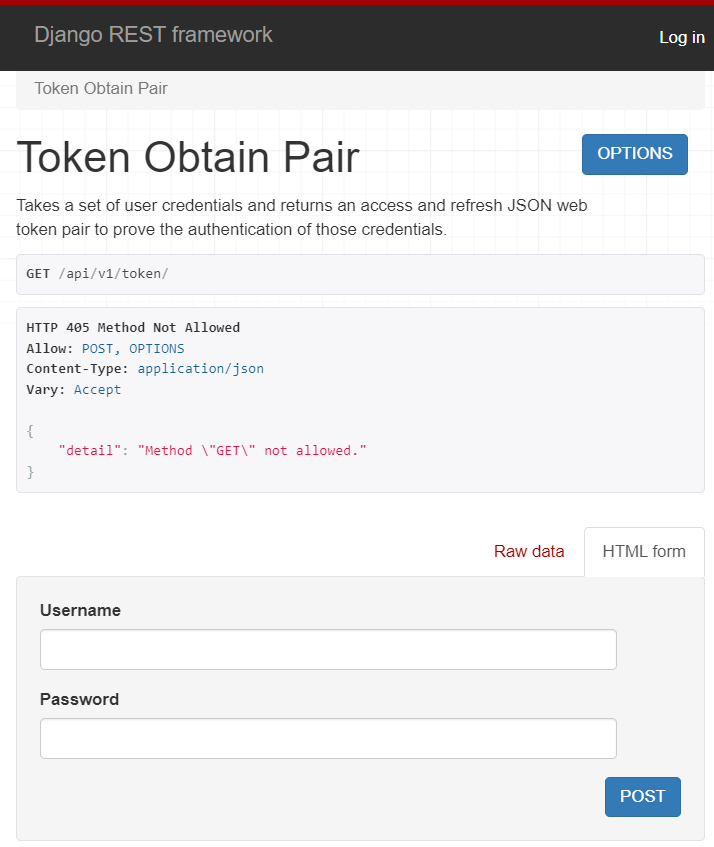Click the Django REST framework brand logo
The image size is (714, 847).
[153, 35]
